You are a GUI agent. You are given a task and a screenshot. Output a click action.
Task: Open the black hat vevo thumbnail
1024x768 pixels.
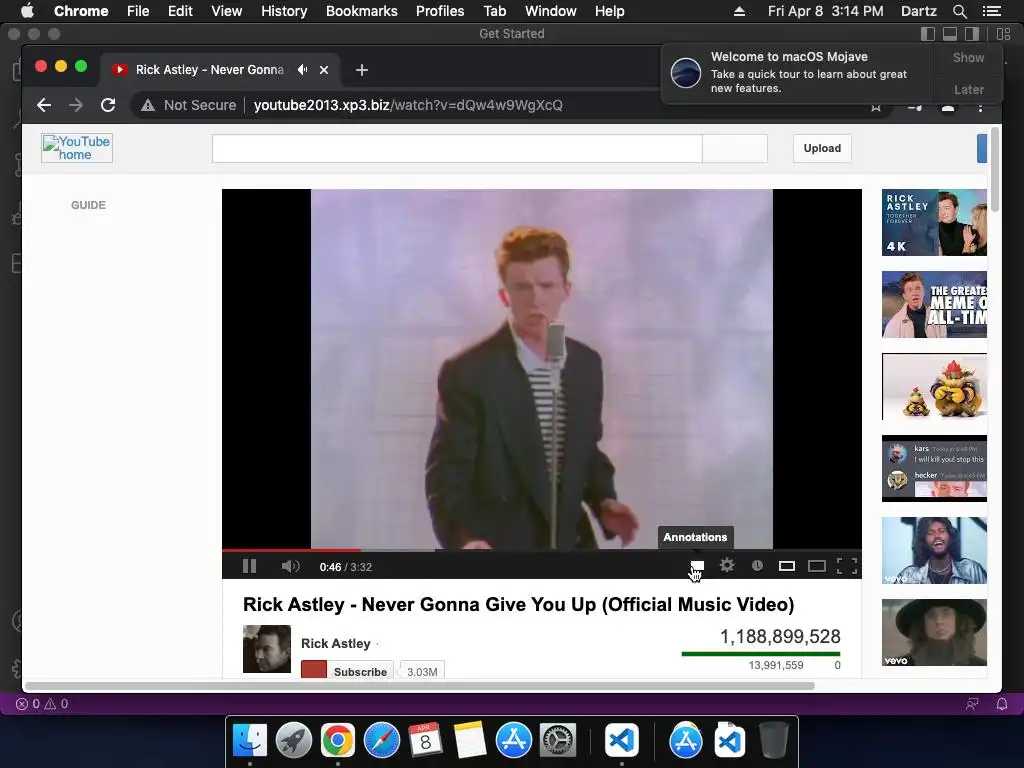tap(934, 632)
